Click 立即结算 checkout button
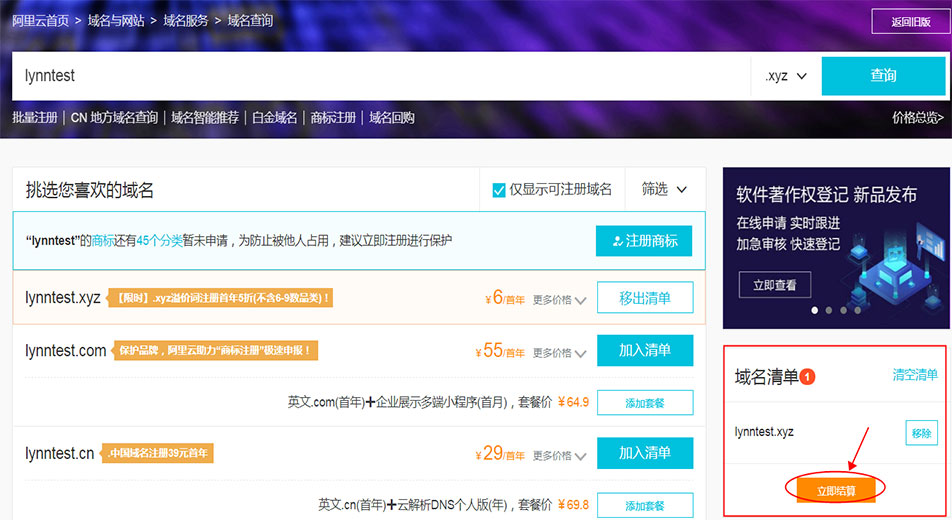This screenshot has height=520, width=952. [835, 490]
